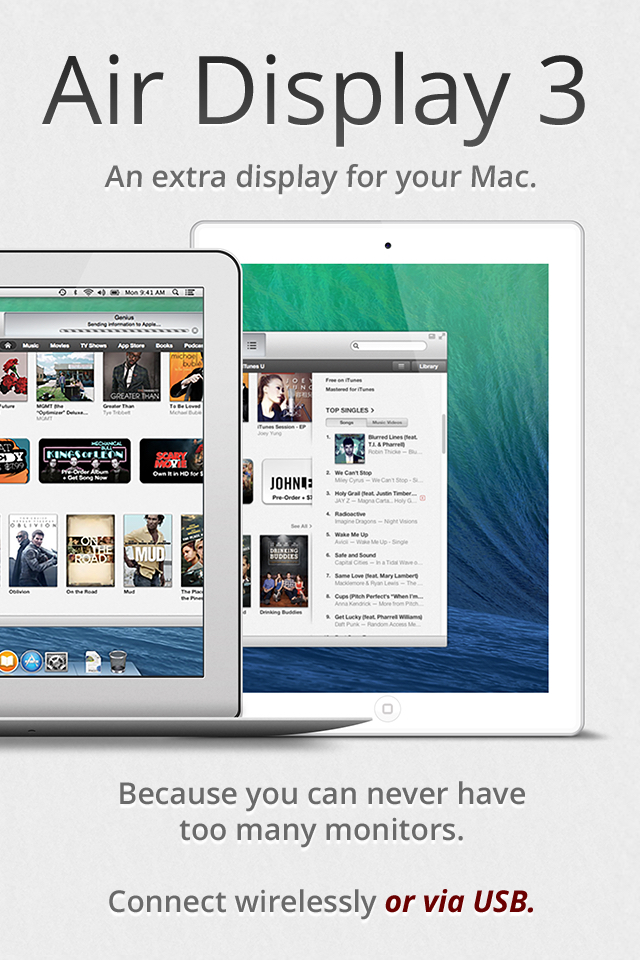This screenshot has width=640, height=960.
Task: Open the Music store tab
Action: coord(31,345)
